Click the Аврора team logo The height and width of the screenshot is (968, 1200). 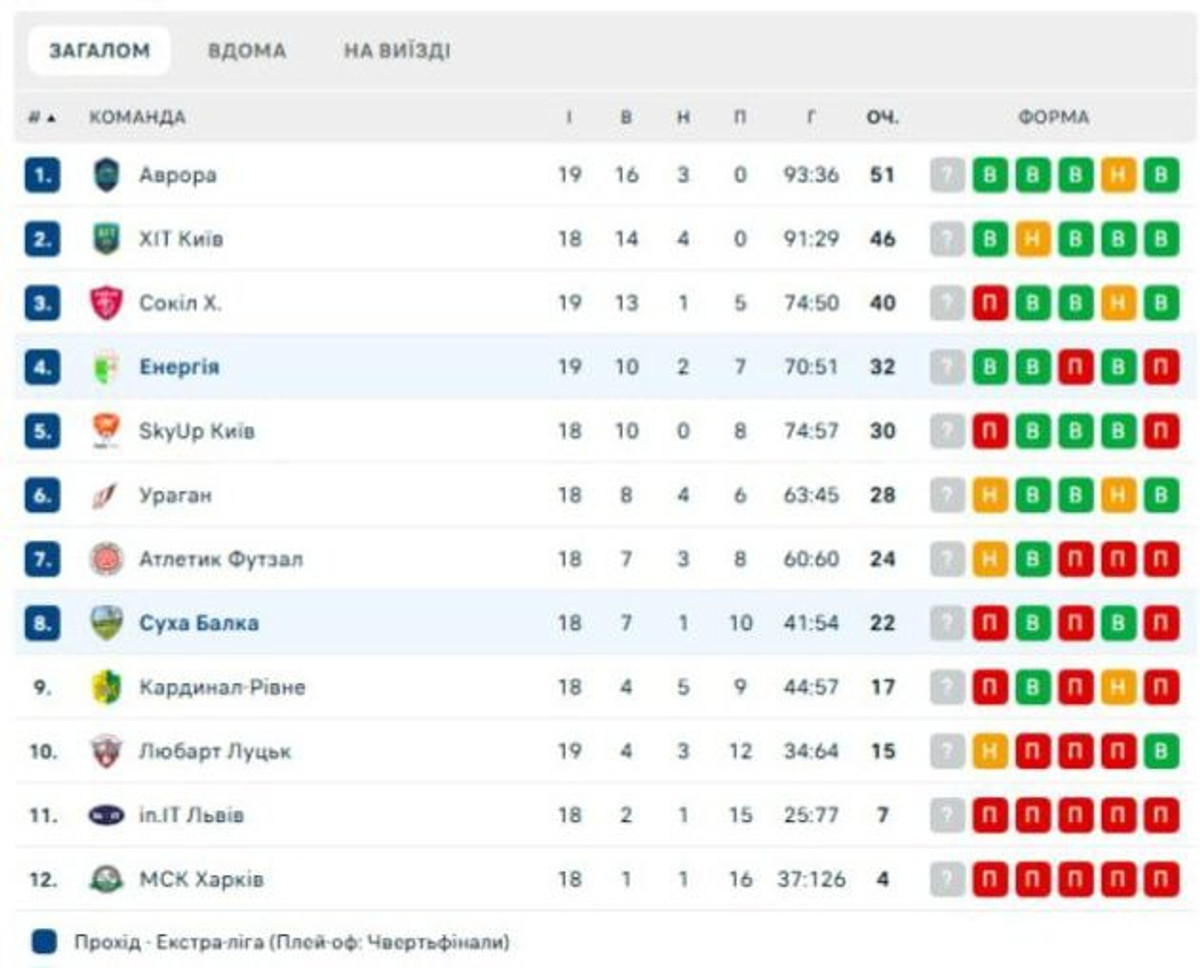105,176
